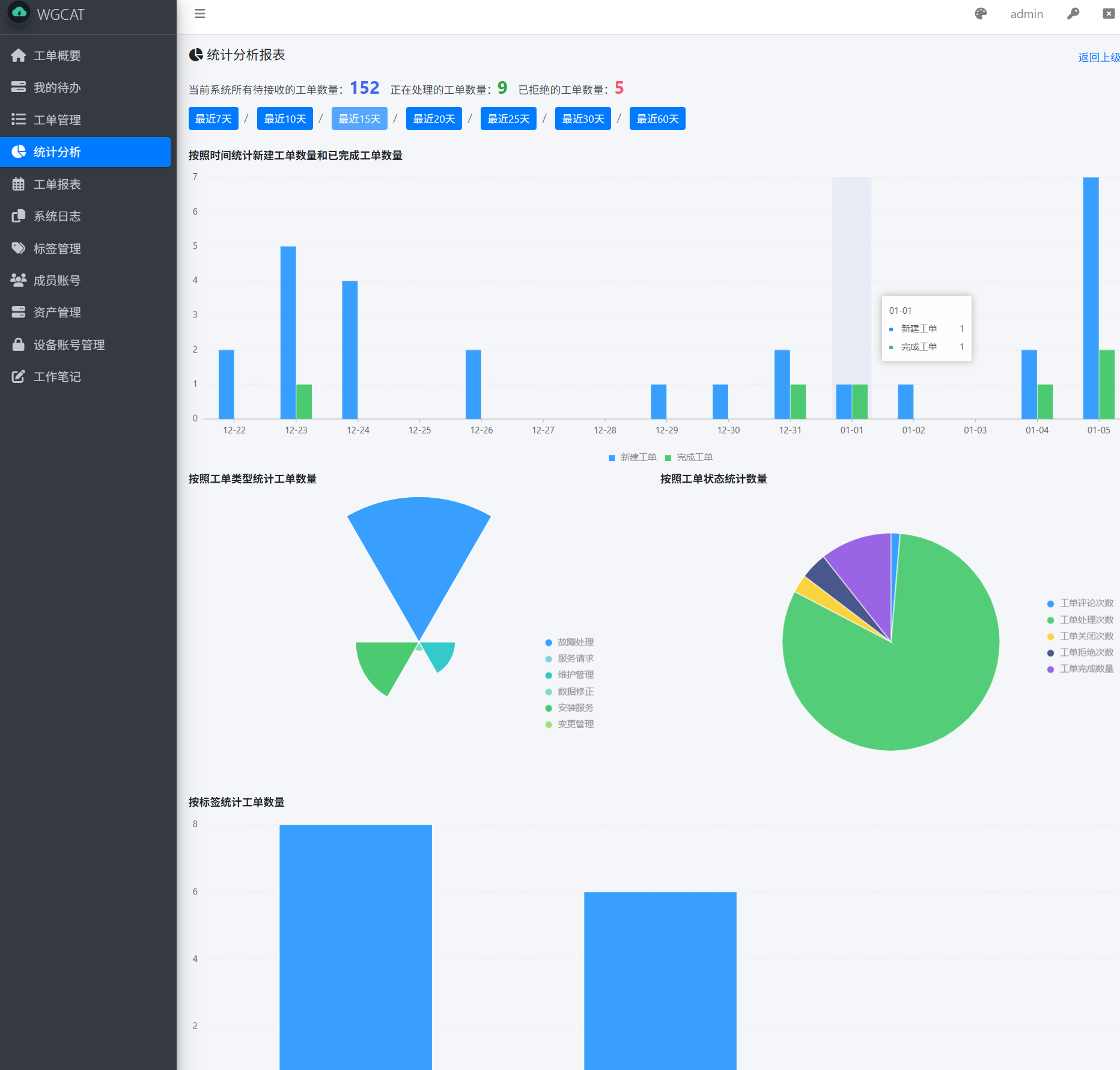Open the 系统日志 system log icon
Viewport: 1120px width, 1070px height.
18,216
